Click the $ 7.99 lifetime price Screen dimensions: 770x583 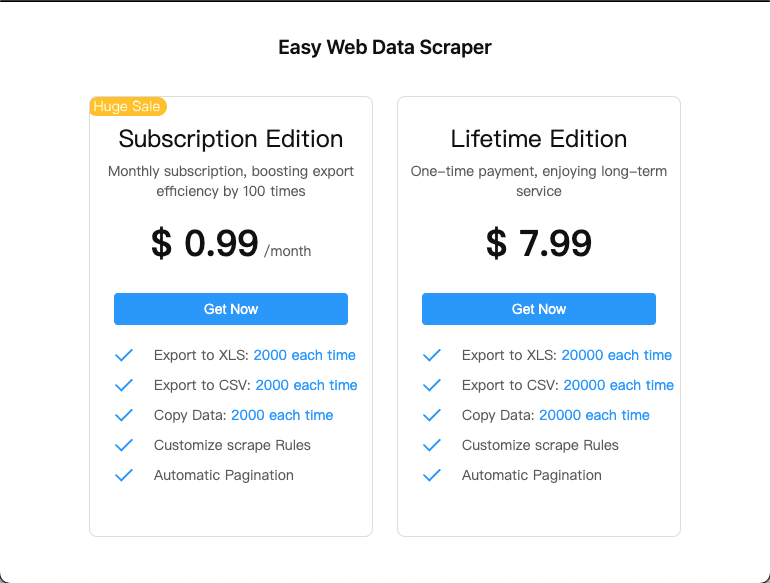click(x=539, y=243)
